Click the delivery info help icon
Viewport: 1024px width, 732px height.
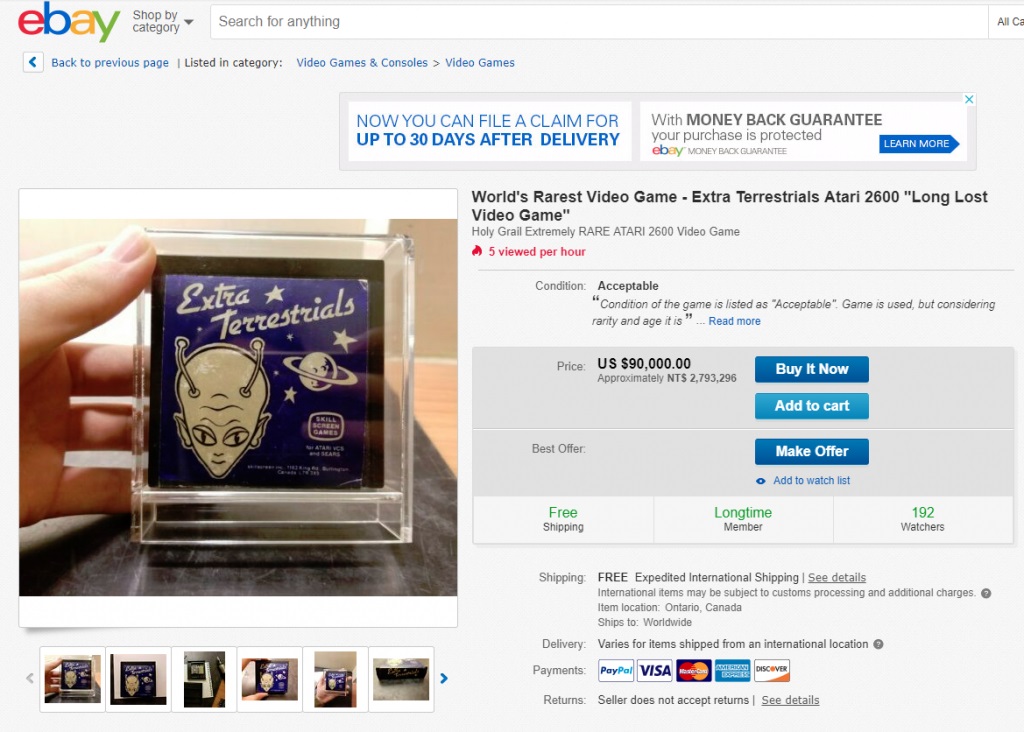coord(878,644)
